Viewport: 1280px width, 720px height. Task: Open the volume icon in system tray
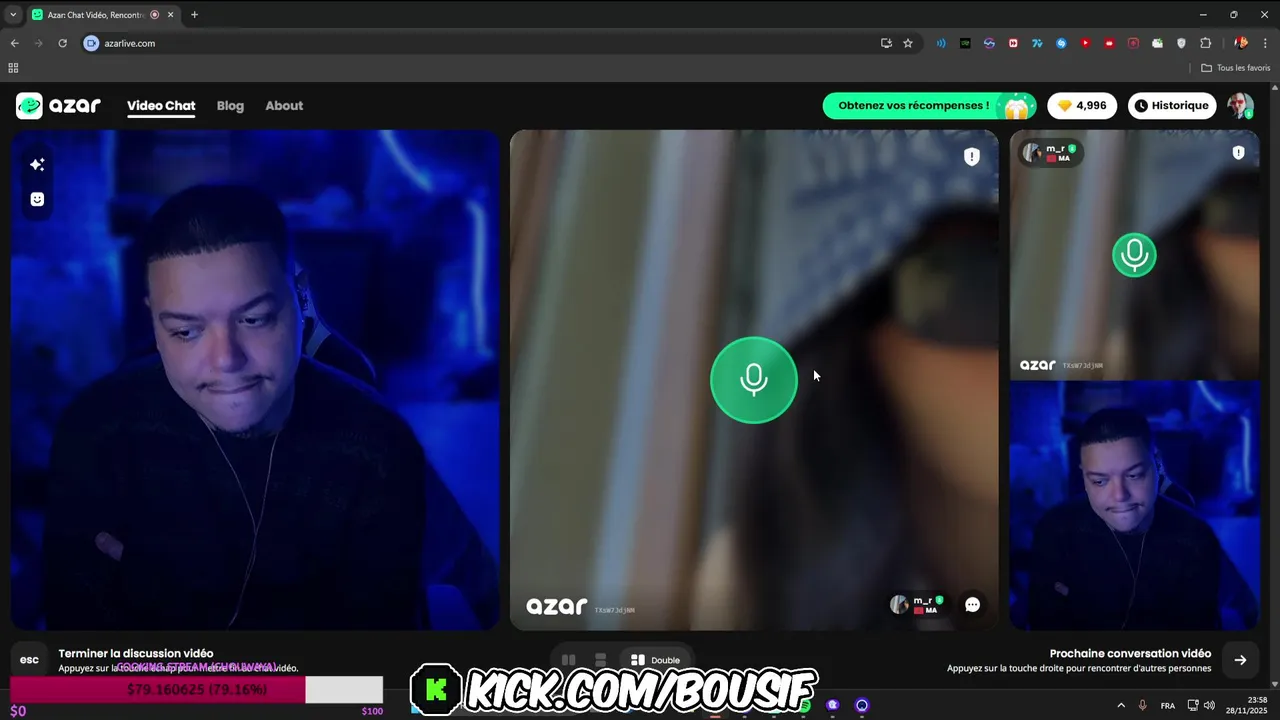tap(1210, 705)
